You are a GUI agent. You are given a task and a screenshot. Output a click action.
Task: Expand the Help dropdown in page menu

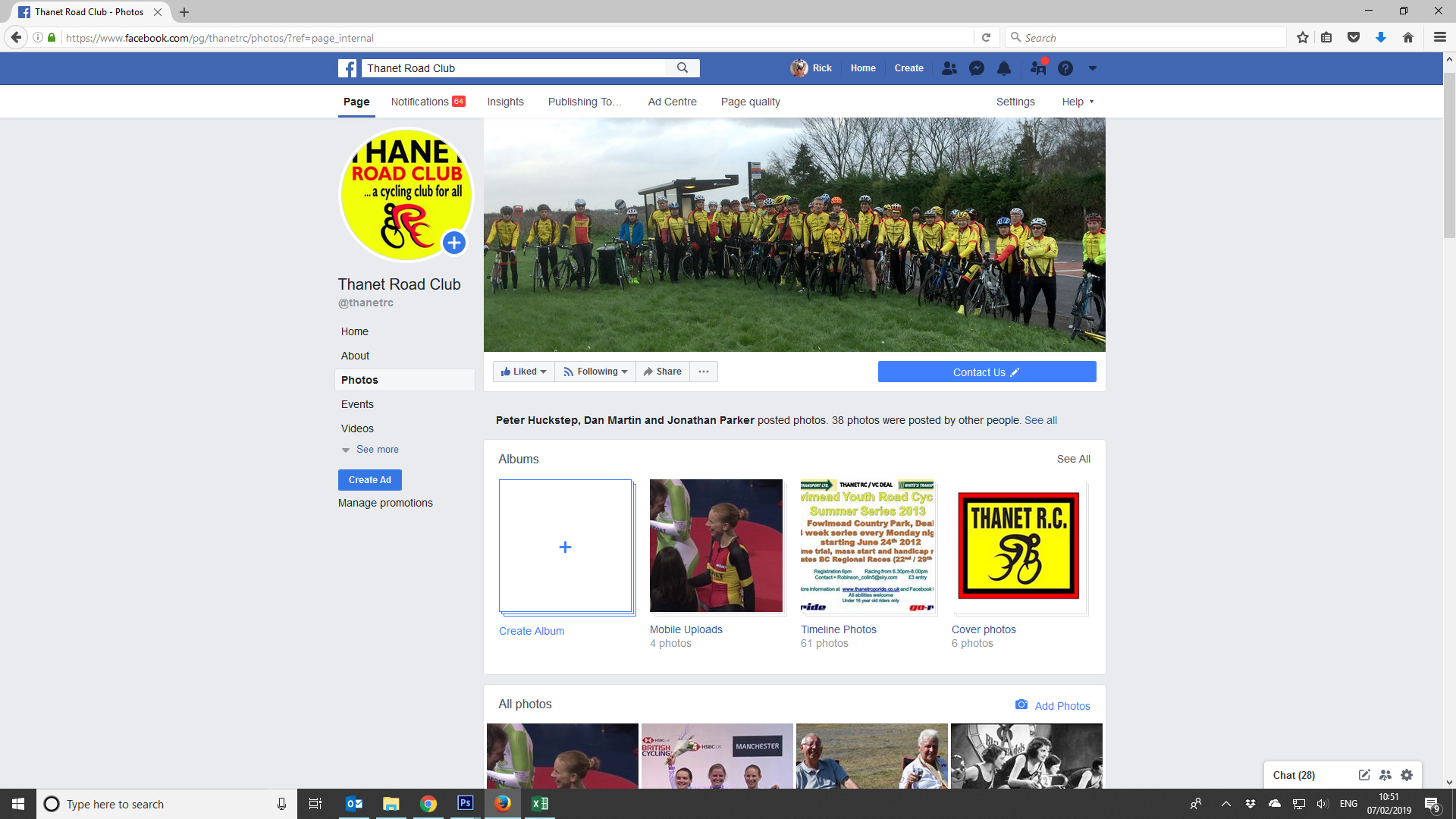click(1078, 102)
